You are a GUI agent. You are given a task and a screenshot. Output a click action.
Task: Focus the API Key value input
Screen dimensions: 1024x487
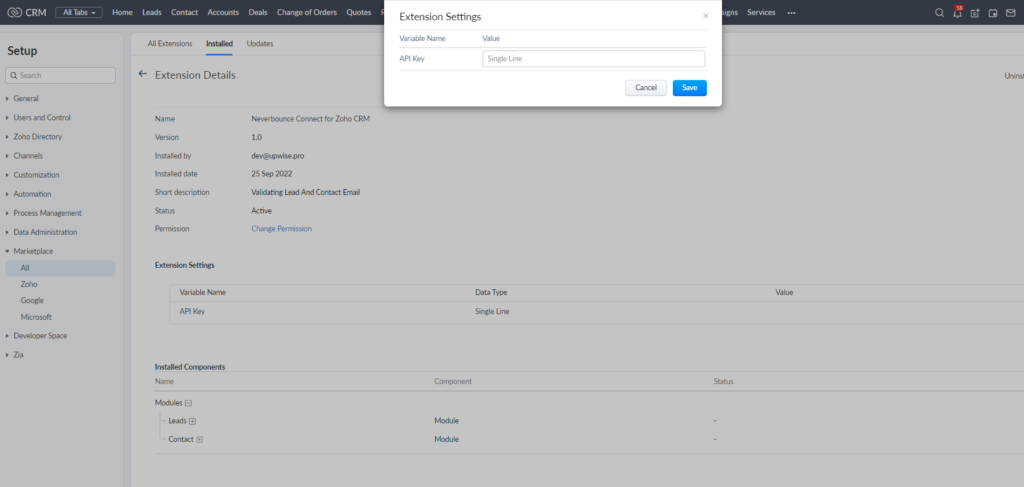[594, 59]
